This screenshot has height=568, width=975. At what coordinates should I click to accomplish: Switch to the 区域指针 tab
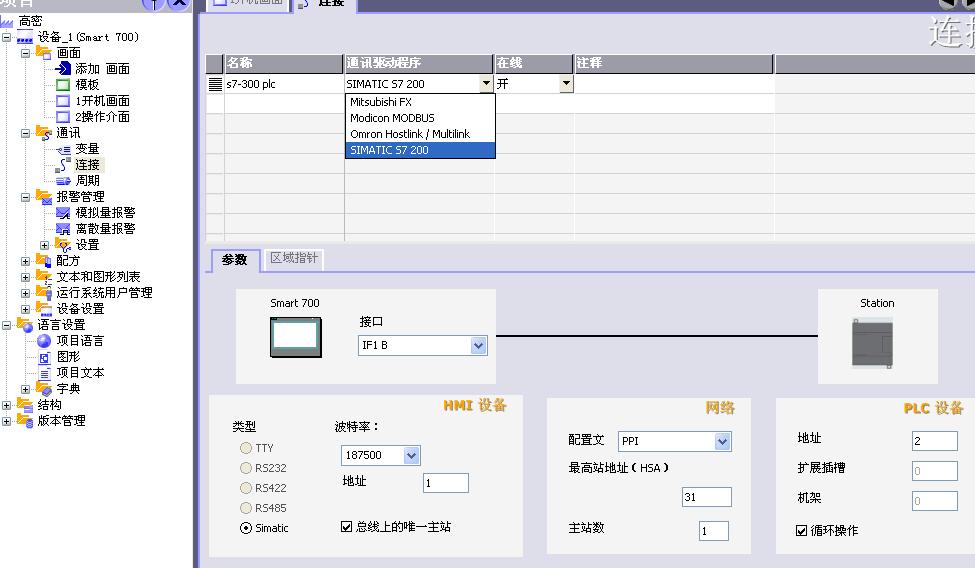coord(293,258)
